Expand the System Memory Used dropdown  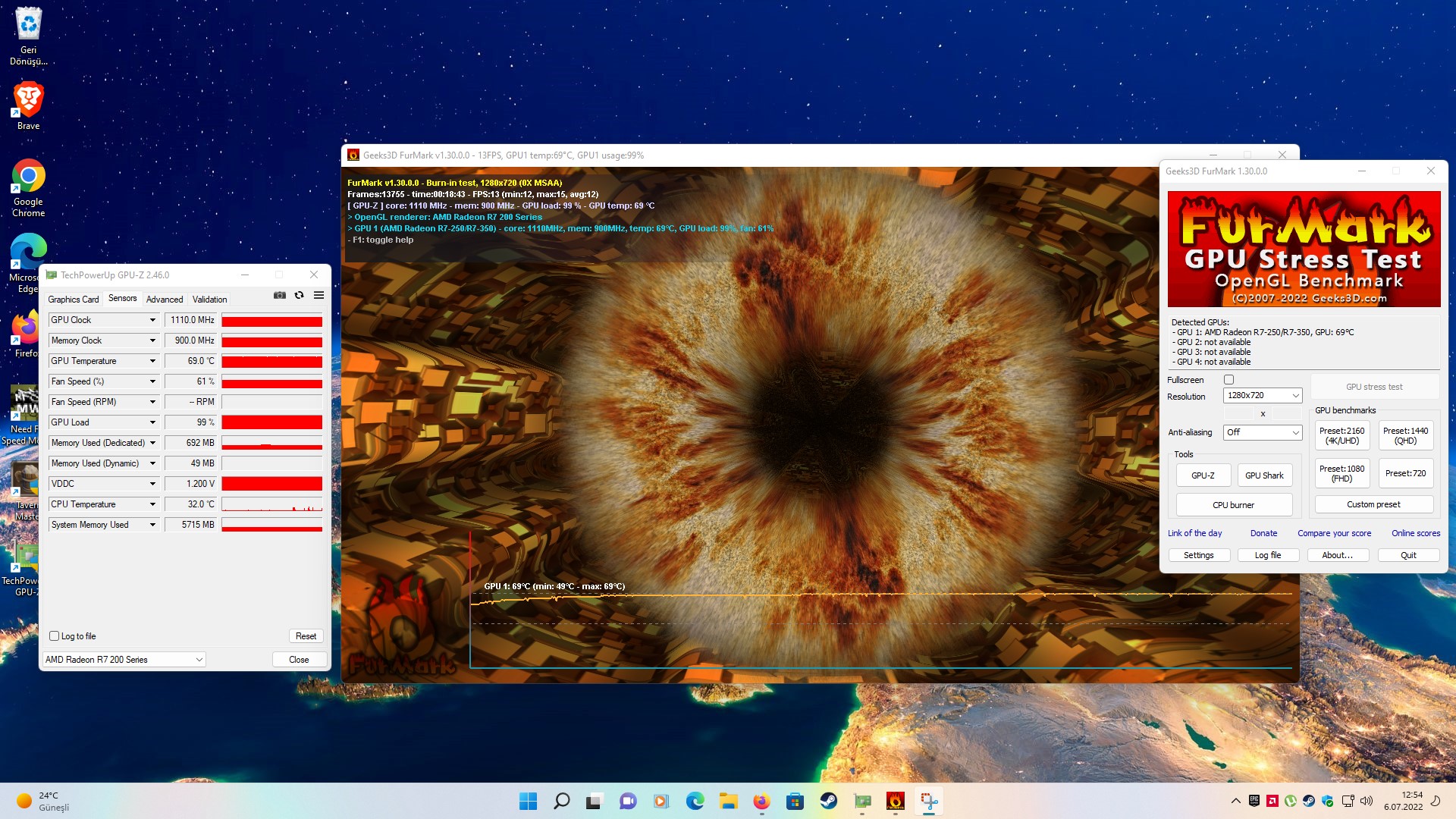coord(152,525)
